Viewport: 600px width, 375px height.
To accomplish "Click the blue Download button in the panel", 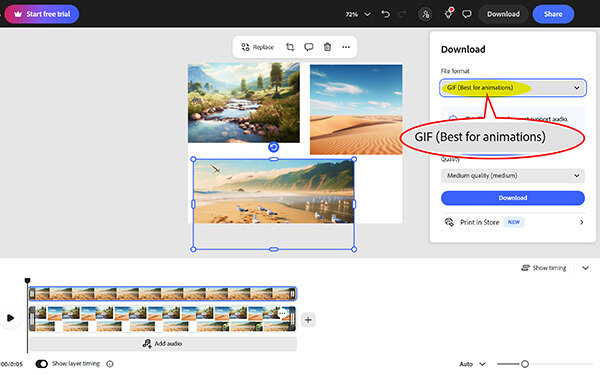I will click(513, 198).
